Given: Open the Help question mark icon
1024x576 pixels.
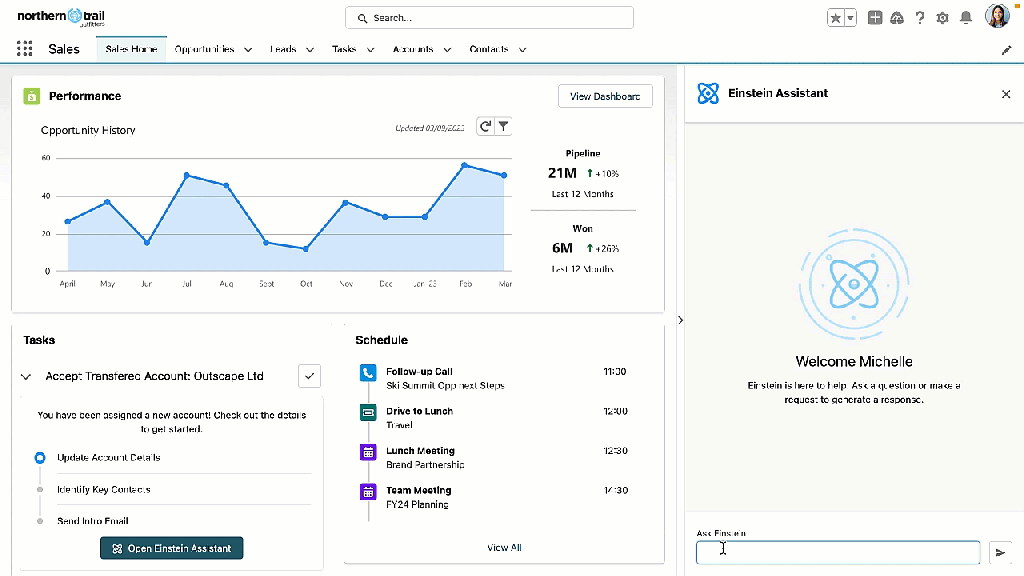Looking at the screenshot, I should click(x=919, y=18).
